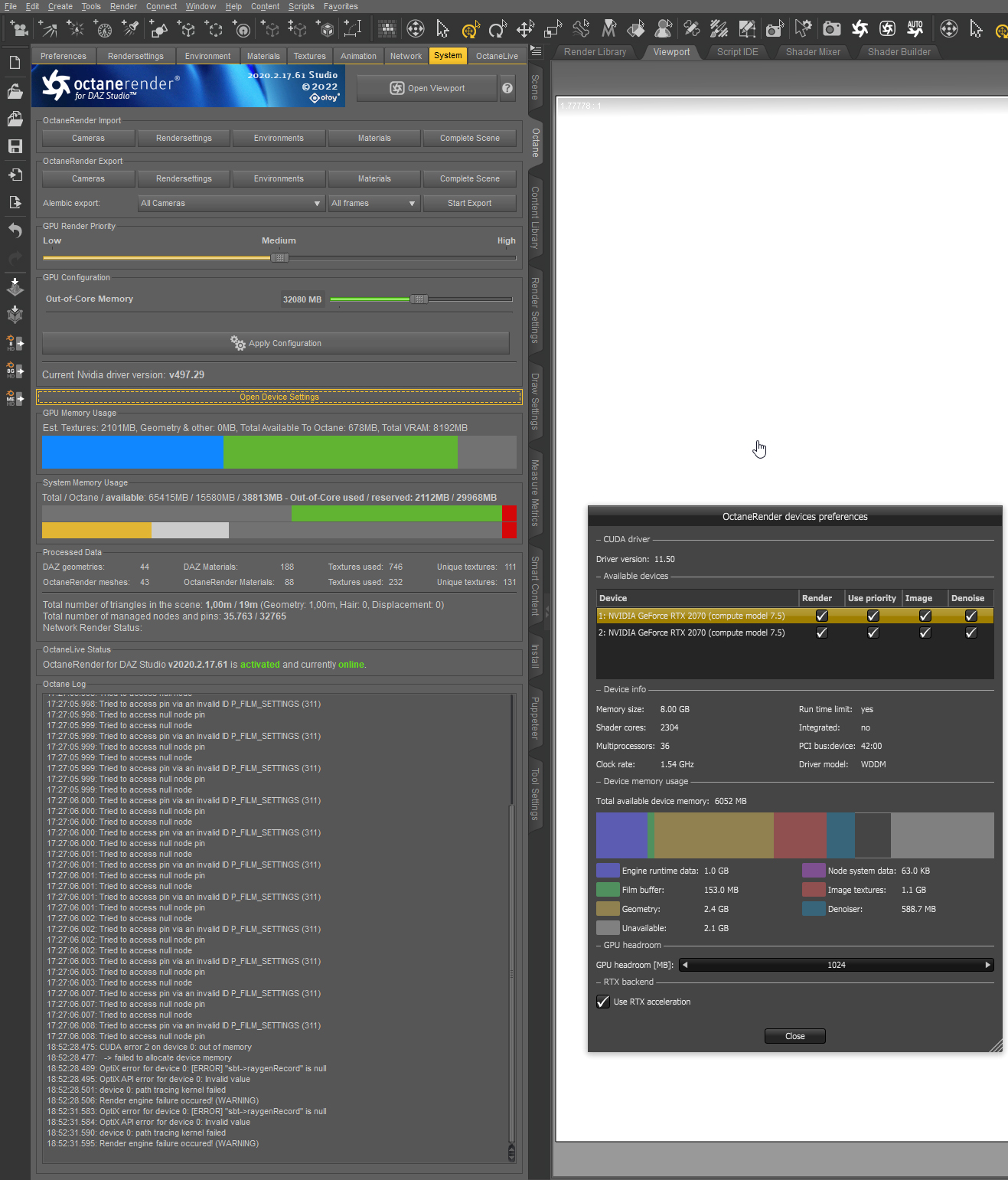Click the Octane render logo toolbar icon
Screen dimensions: 1008x1180
[x=860, y=29]
